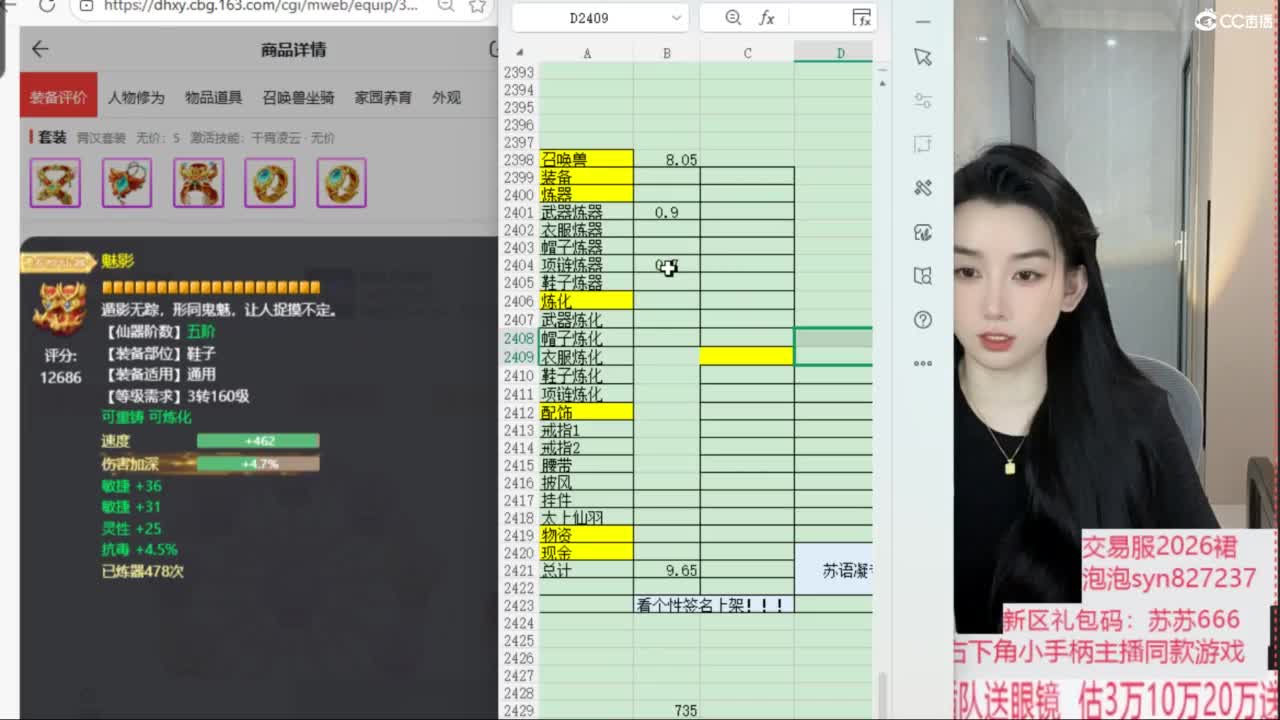The height and width of the screenshot is (720, 1280).
Task: Select the 鞋子炼器 cell
Action: coord(587,283)
